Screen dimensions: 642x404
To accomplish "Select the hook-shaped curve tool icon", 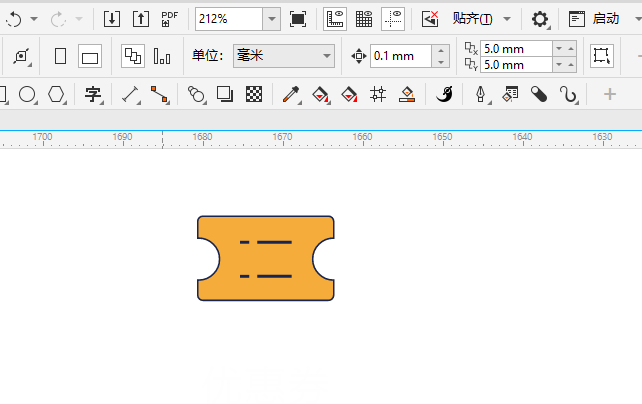I will [x=568, y=95].
